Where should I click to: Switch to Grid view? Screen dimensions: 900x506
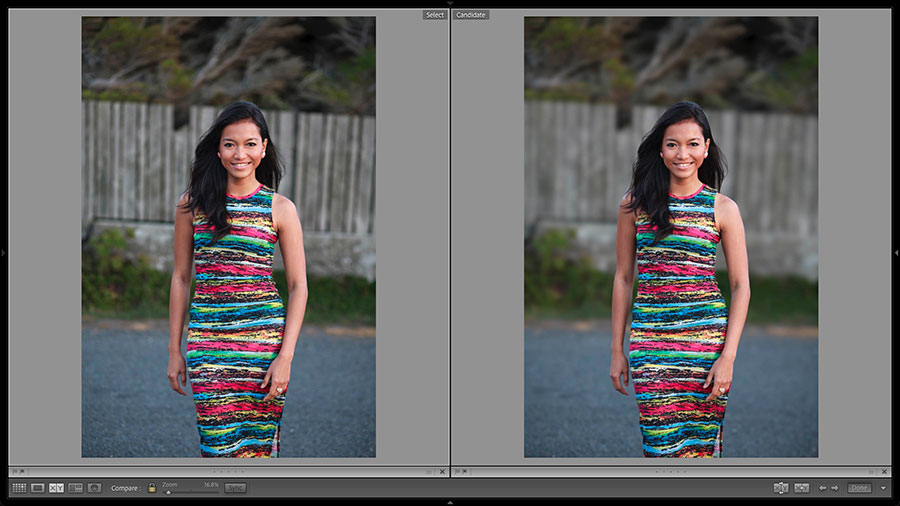point(19,488)
